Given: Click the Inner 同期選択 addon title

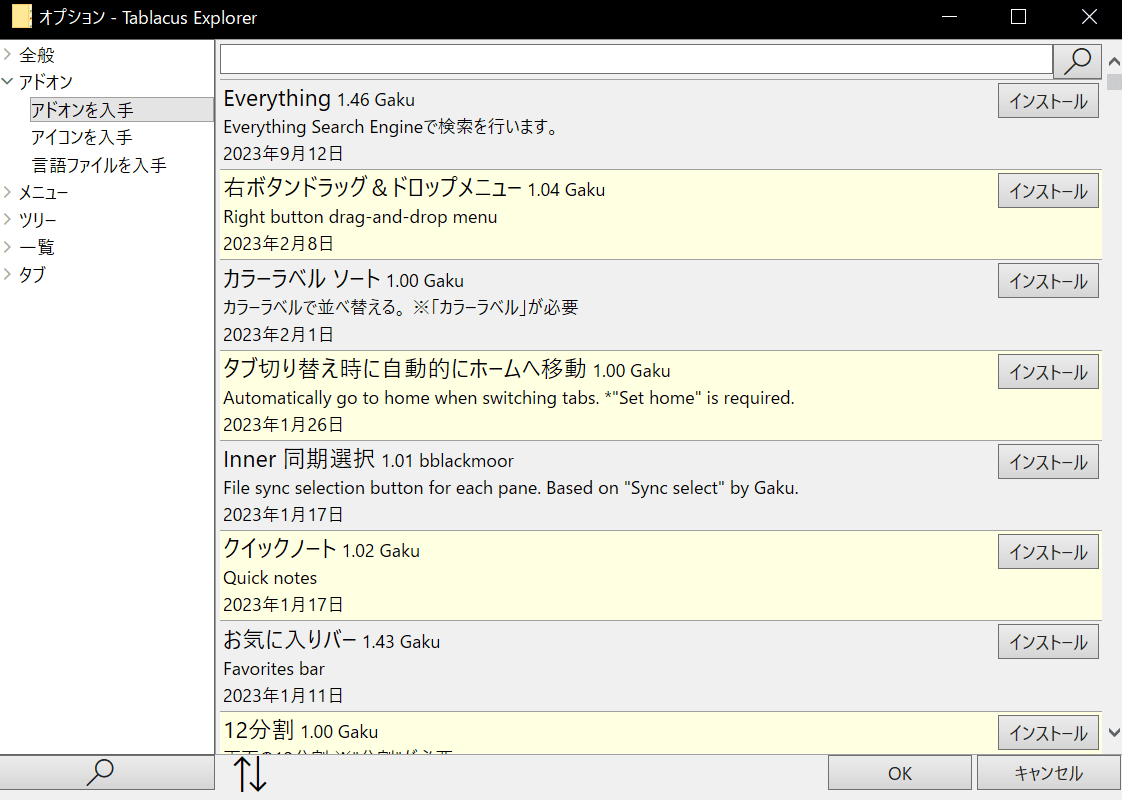Looking at the screenshot, I should coord(299,459).
